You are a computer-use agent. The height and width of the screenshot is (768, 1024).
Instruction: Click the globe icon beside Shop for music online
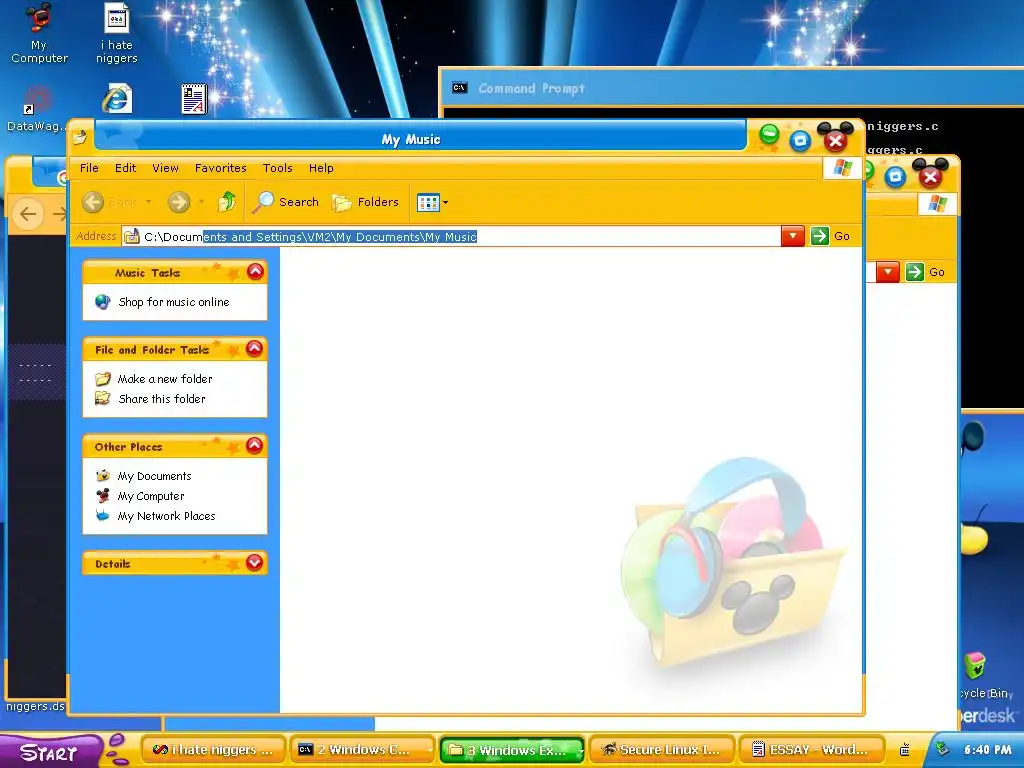[103, 302]
